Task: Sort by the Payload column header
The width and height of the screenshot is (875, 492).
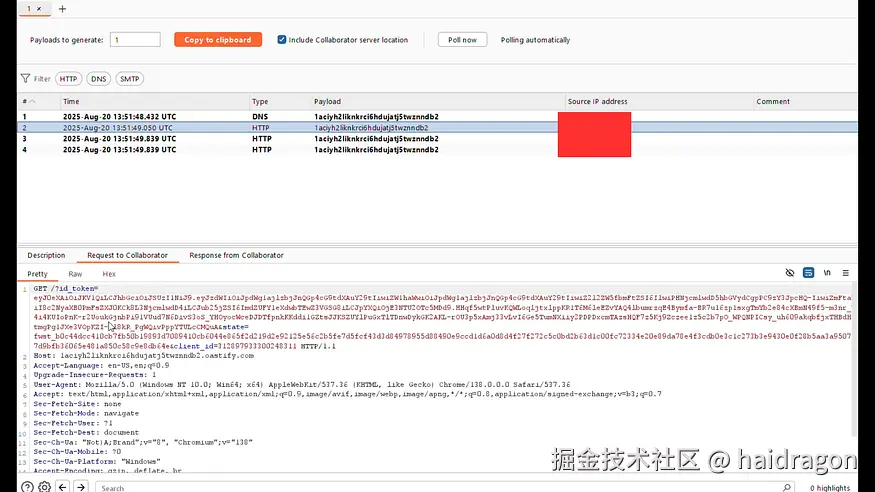Action: pyautogui.click(x=438, y=102)
